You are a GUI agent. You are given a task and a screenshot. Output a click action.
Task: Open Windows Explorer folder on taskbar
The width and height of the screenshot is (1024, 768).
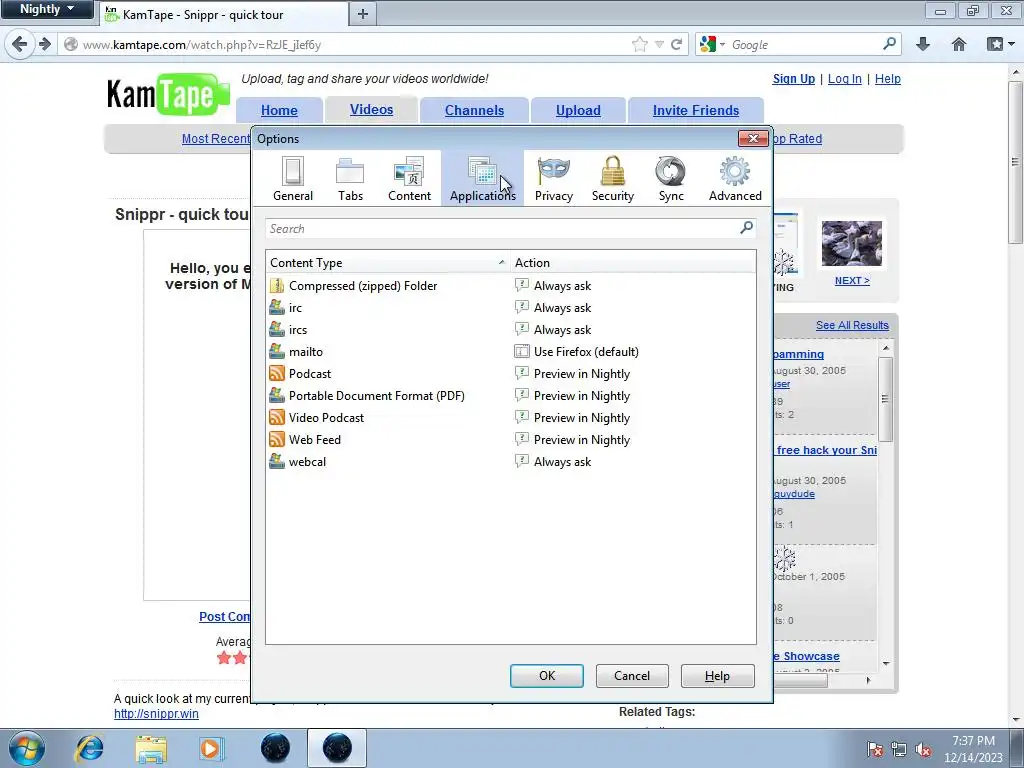[x=151, y=748]
